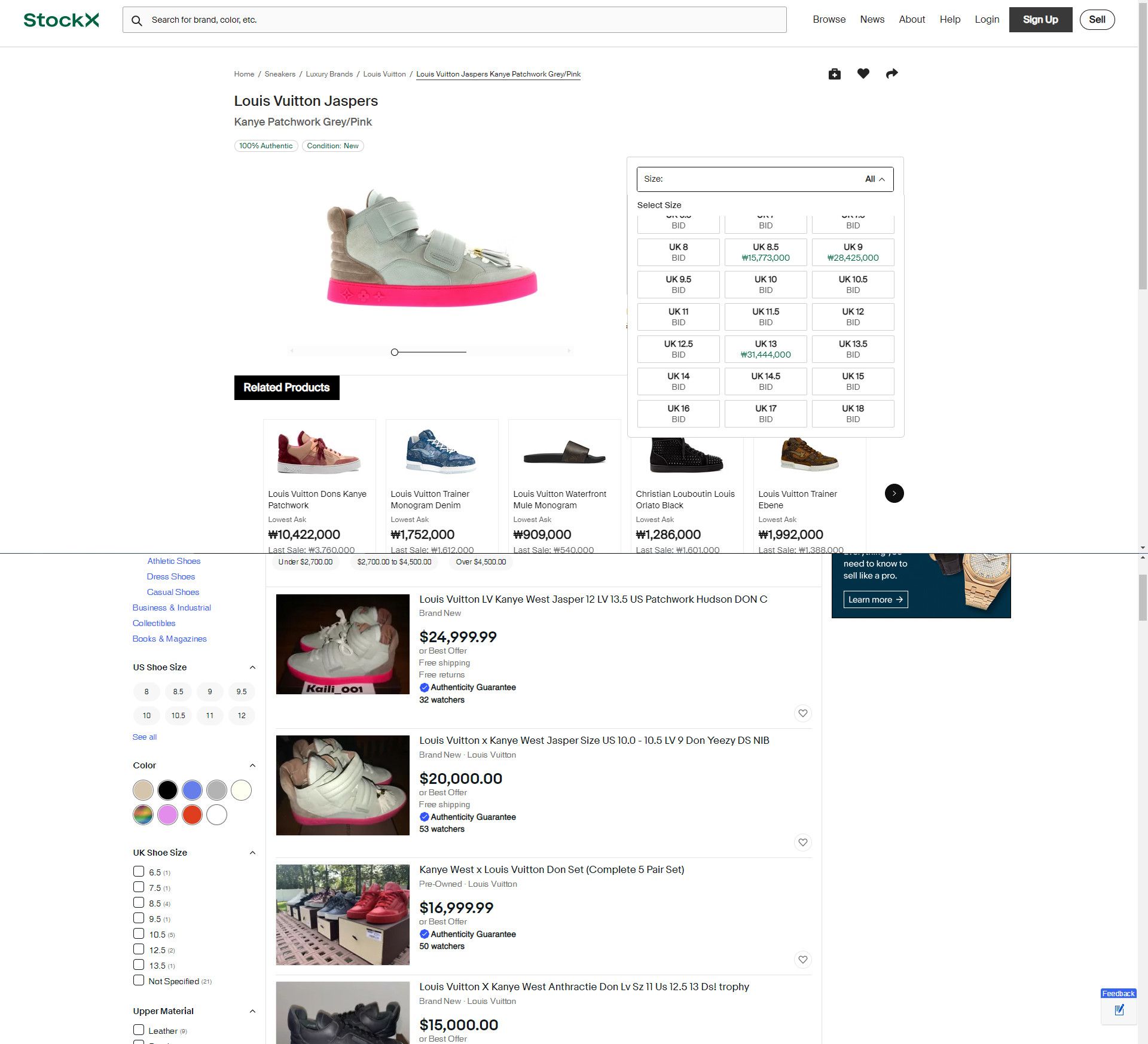The width and height of the screenshot is (1148, 1044).
Task: Select size UK 8.5 ₩15,773,000
Action: [x=766, y=252]
